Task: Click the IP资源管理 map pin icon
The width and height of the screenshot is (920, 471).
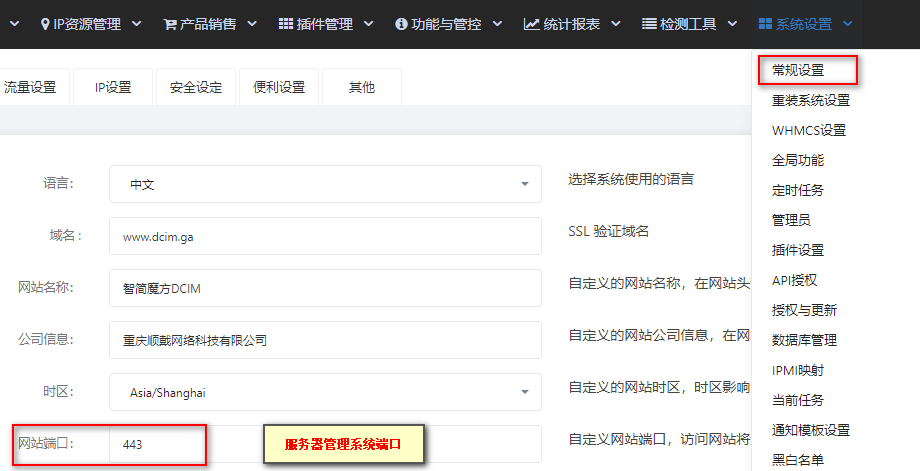Action: (45, 24)
